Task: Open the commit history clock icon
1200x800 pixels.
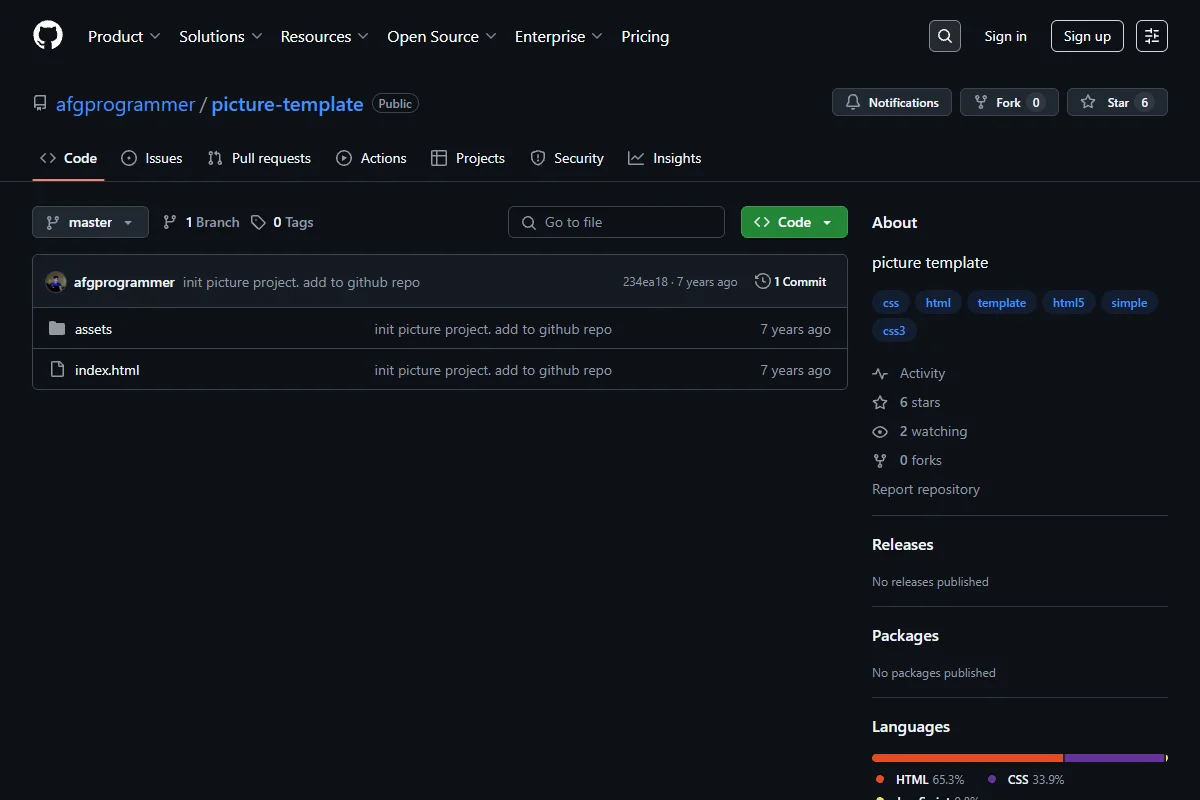Action: click(763, 282)
